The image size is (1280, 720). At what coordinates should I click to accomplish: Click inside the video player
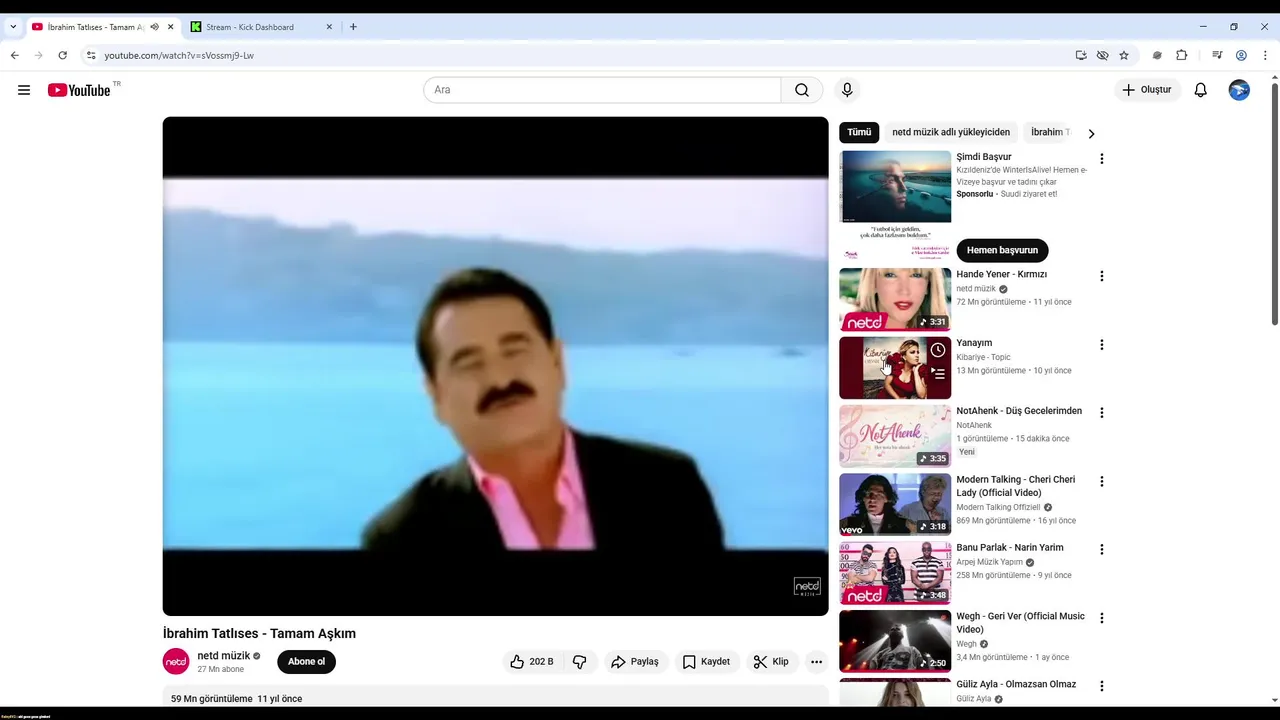tap(495, 366)
